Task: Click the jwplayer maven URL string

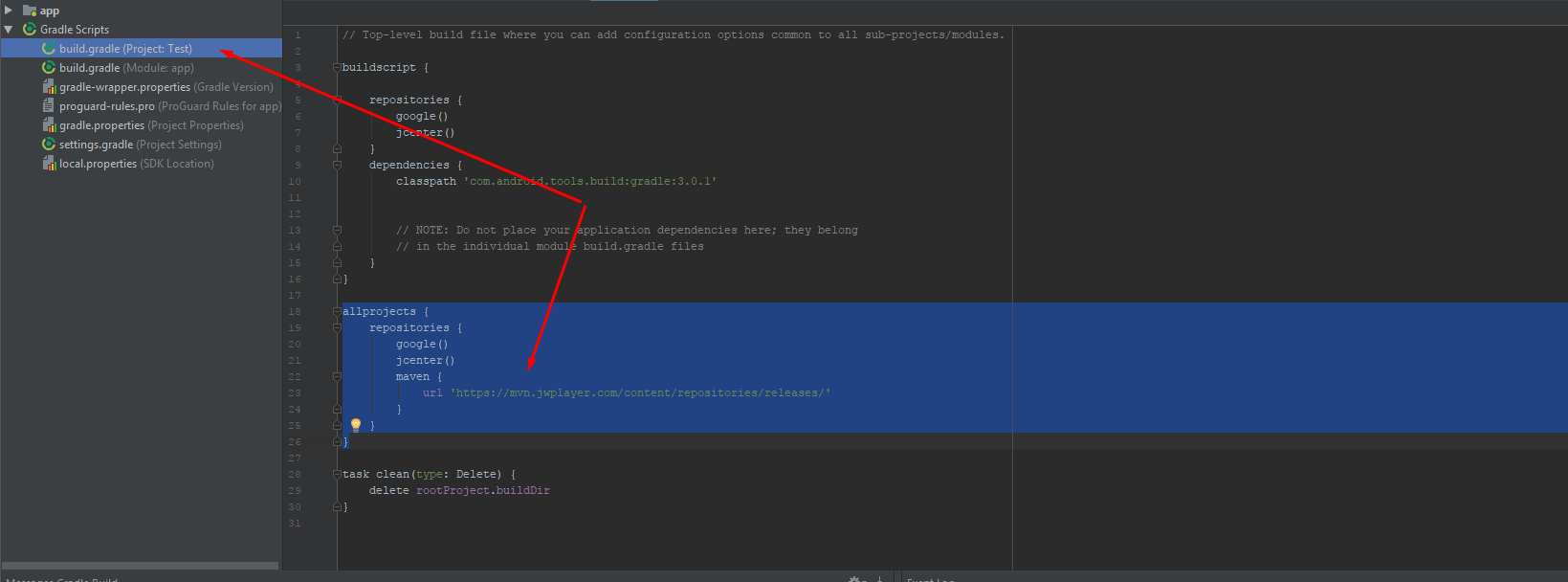Action: 641,392
